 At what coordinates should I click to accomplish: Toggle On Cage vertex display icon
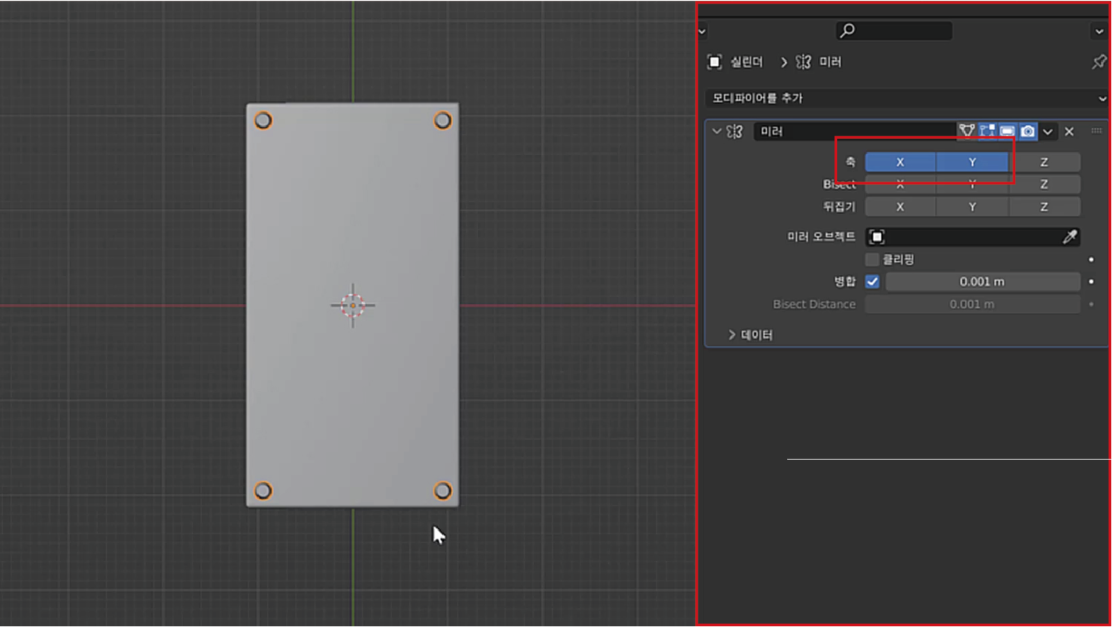pos(966,131)
